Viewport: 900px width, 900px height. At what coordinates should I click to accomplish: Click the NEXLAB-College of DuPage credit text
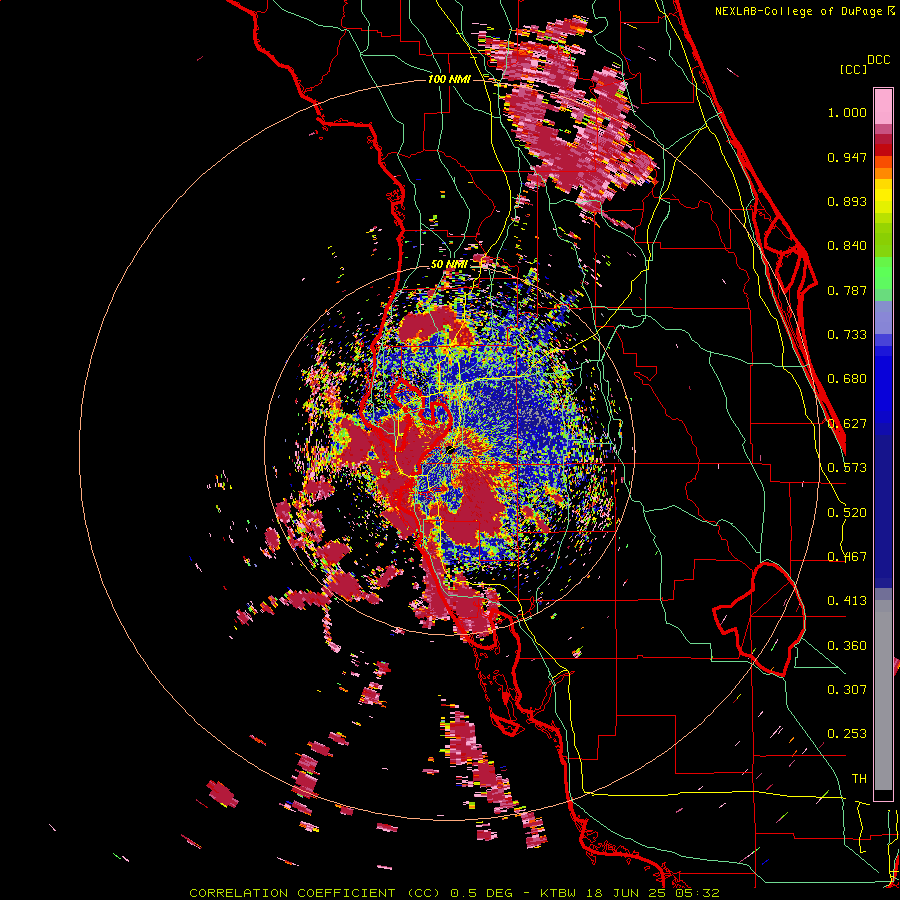pyautogui.click(x=799, y=11)
